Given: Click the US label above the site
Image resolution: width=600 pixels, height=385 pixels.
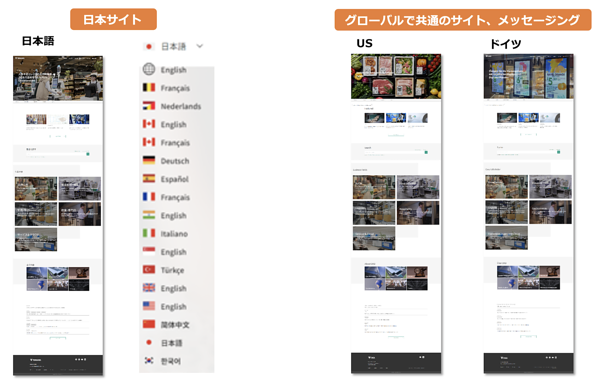Looking at the screenshot, I should tap(364, 43).
